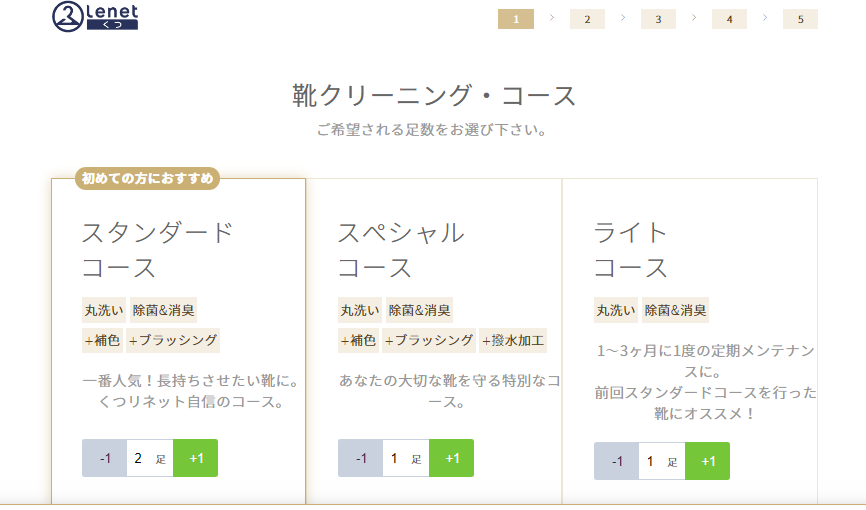The image size is (866, 510).
Task: Click 丸洗い tag in スペシャルコース
Action: tap(360, 310)
